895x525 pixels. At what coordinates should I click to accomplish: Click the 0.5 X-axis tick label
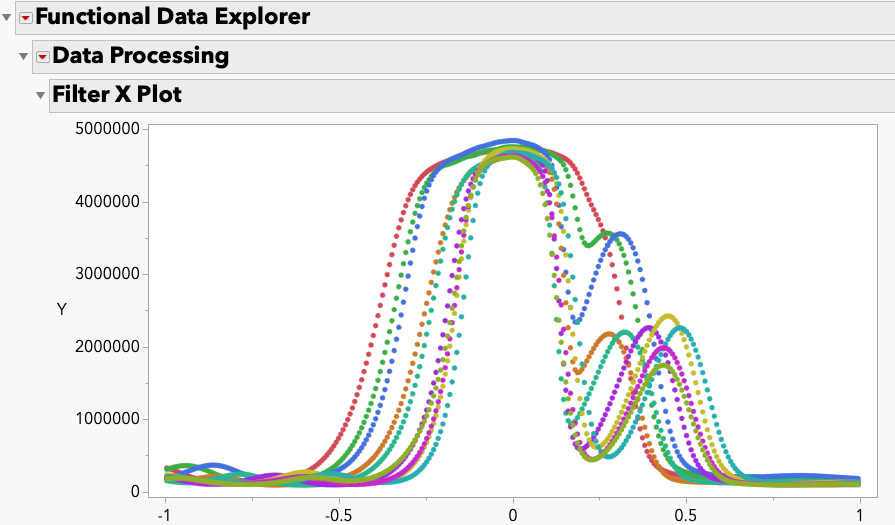coord(686,515)
